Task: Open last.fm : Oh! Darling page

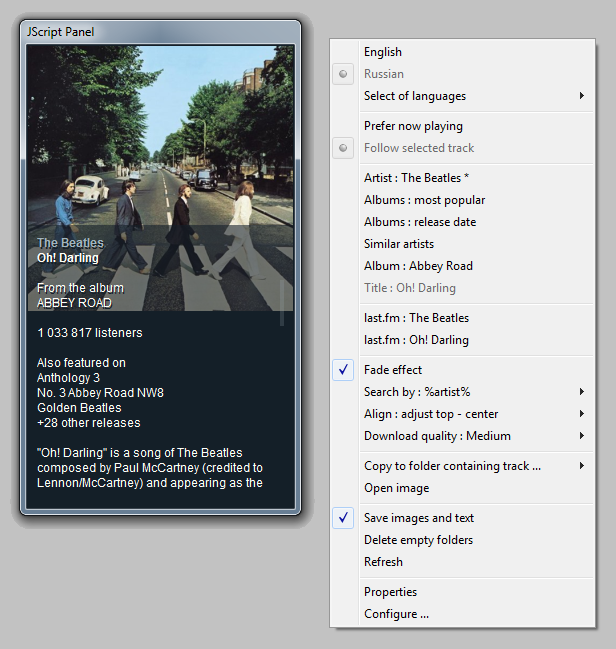Action: [415, 340]
